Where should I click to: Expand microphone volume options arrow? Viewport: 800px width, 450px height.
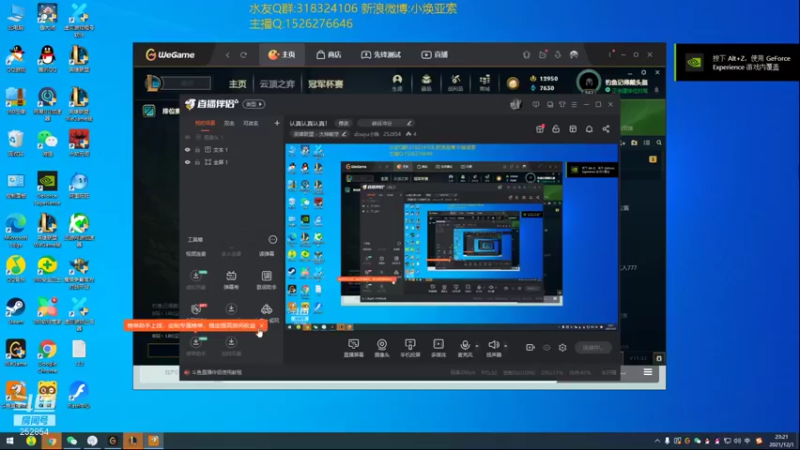(477, 346)
